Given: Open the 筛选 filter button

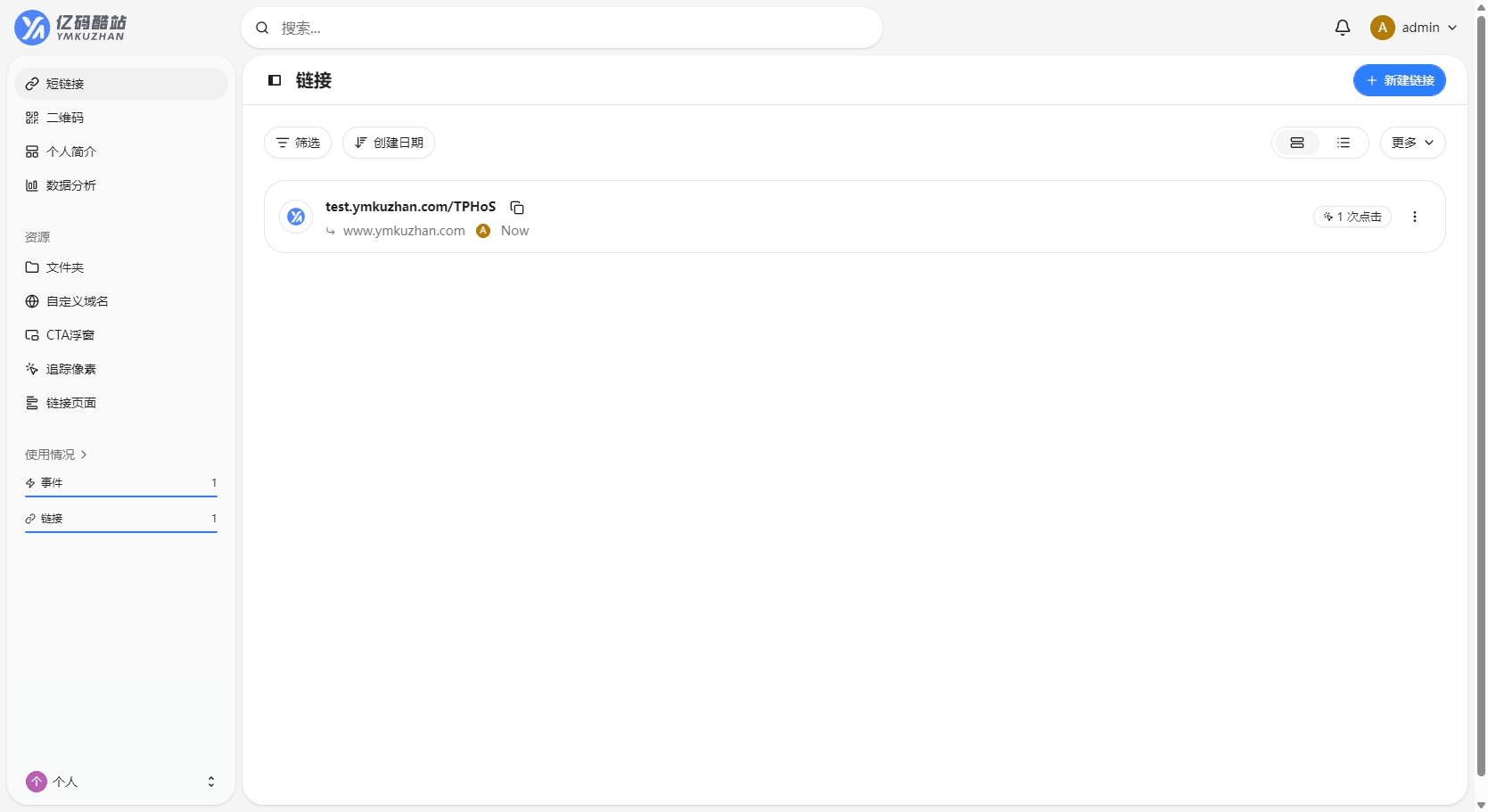Looking at the screenshot, I should pyautogui.click(x=298, y=143).
